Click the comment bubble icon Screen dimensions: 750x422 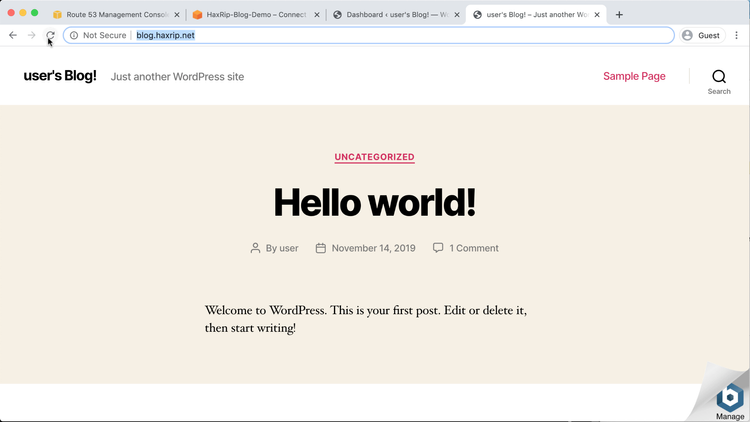pos(438,247)
